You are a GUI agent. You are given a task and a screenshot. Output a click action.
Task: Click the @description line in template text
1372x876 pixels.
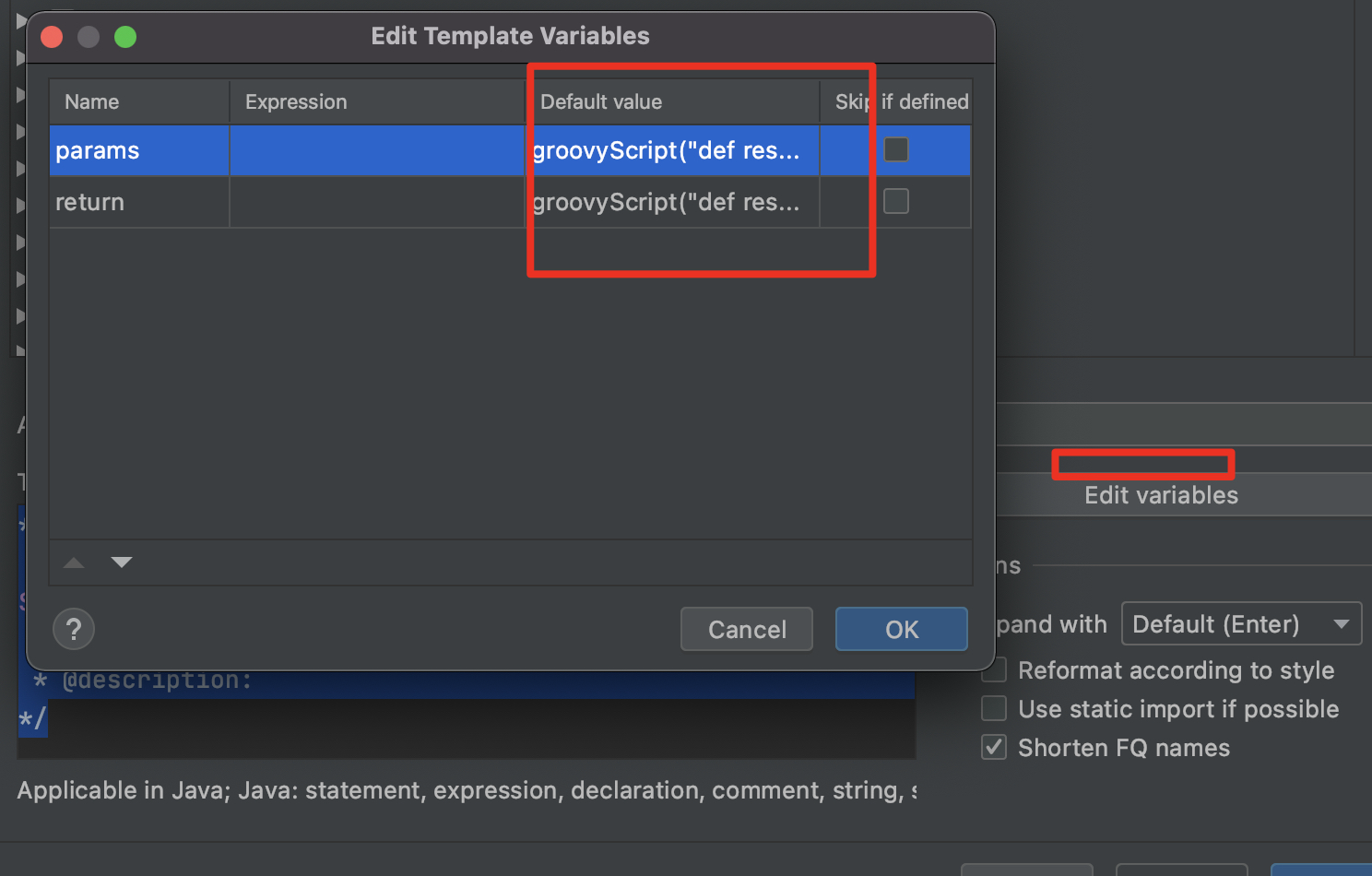point(157,681)
